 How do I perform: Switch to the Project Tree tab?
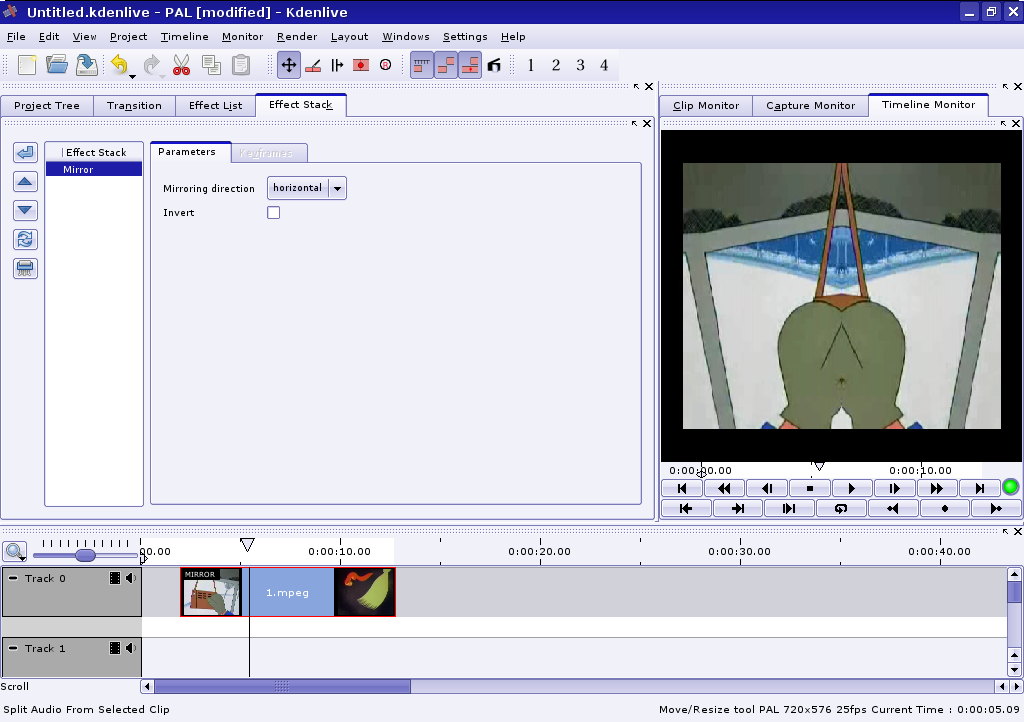pos(47,106)
